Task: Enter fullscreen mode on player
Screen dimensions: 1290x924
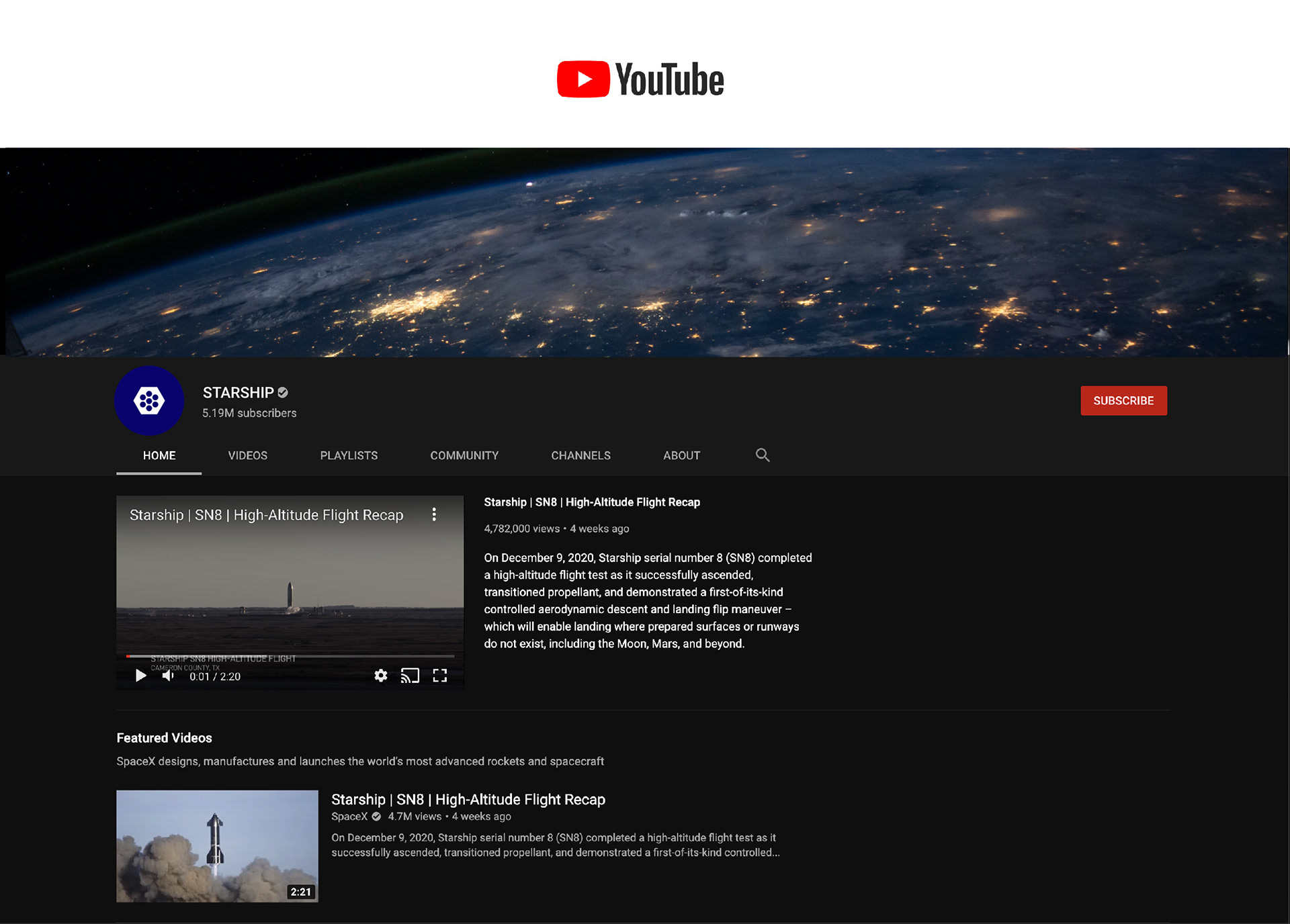Action: click(x=440, y=676)
